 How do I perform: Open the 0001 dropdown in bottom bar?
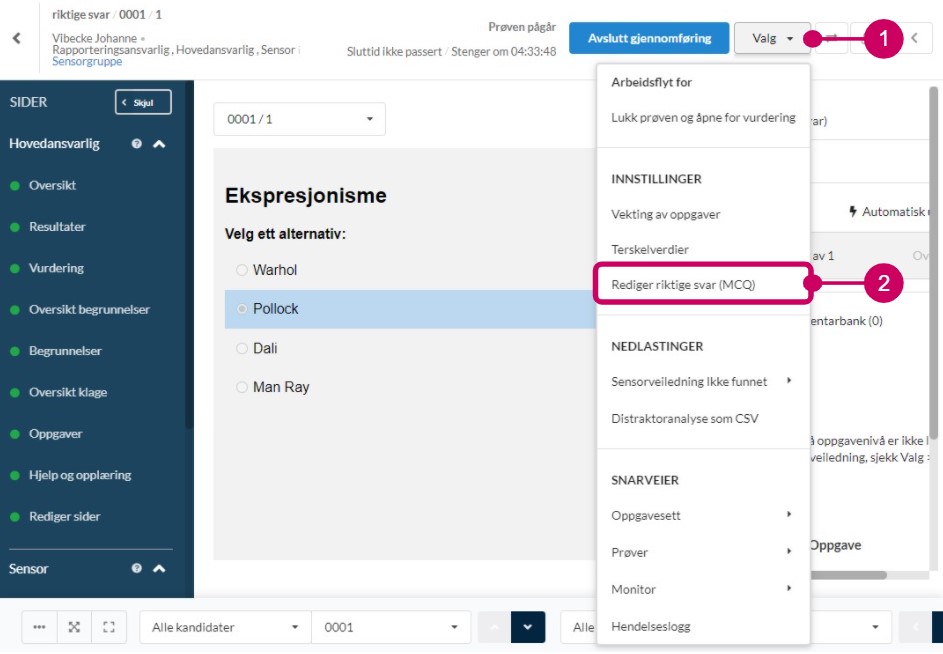pyautogui.click(x=391, y=627)
